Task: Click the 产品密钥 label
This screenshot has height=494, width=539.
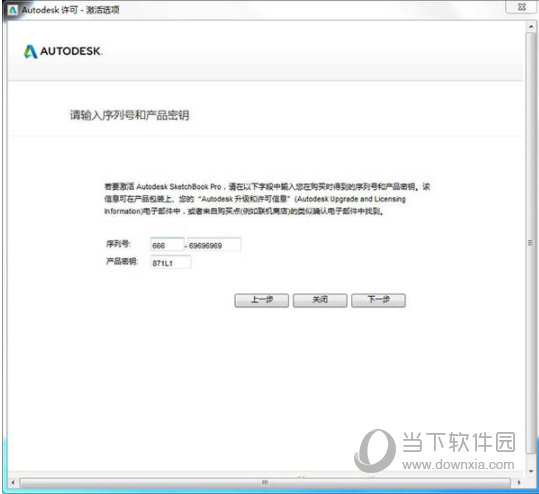Action: pos(122,261)
